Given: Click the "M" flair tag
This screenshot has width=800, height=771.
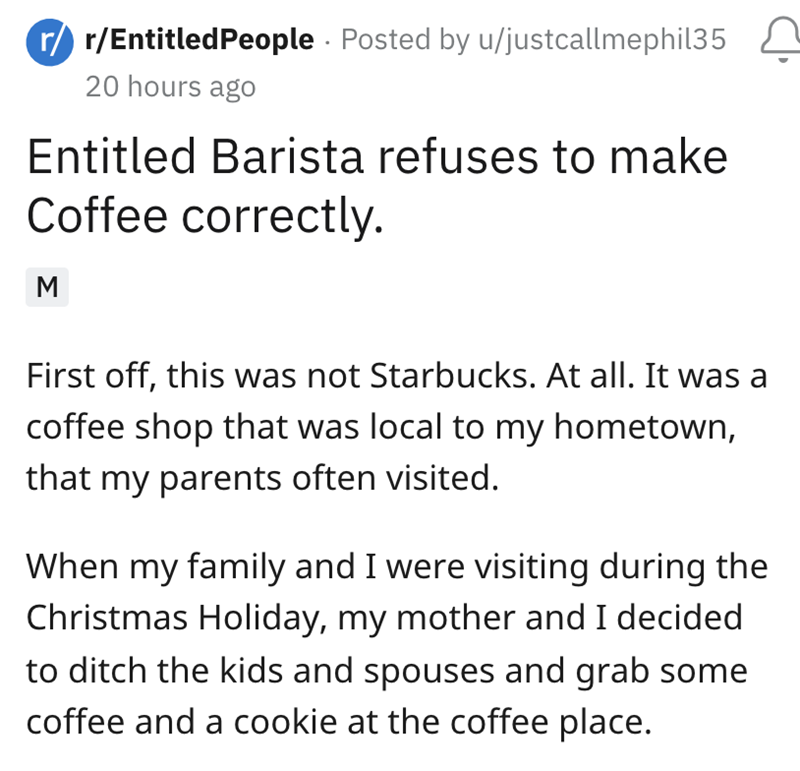Looking at the screenshot, I should (x=46, y=288).
